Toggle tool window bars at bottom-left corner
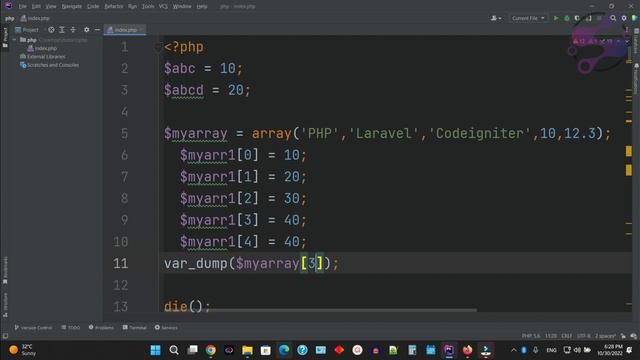The image size is (640, 360). coord(5,336)
